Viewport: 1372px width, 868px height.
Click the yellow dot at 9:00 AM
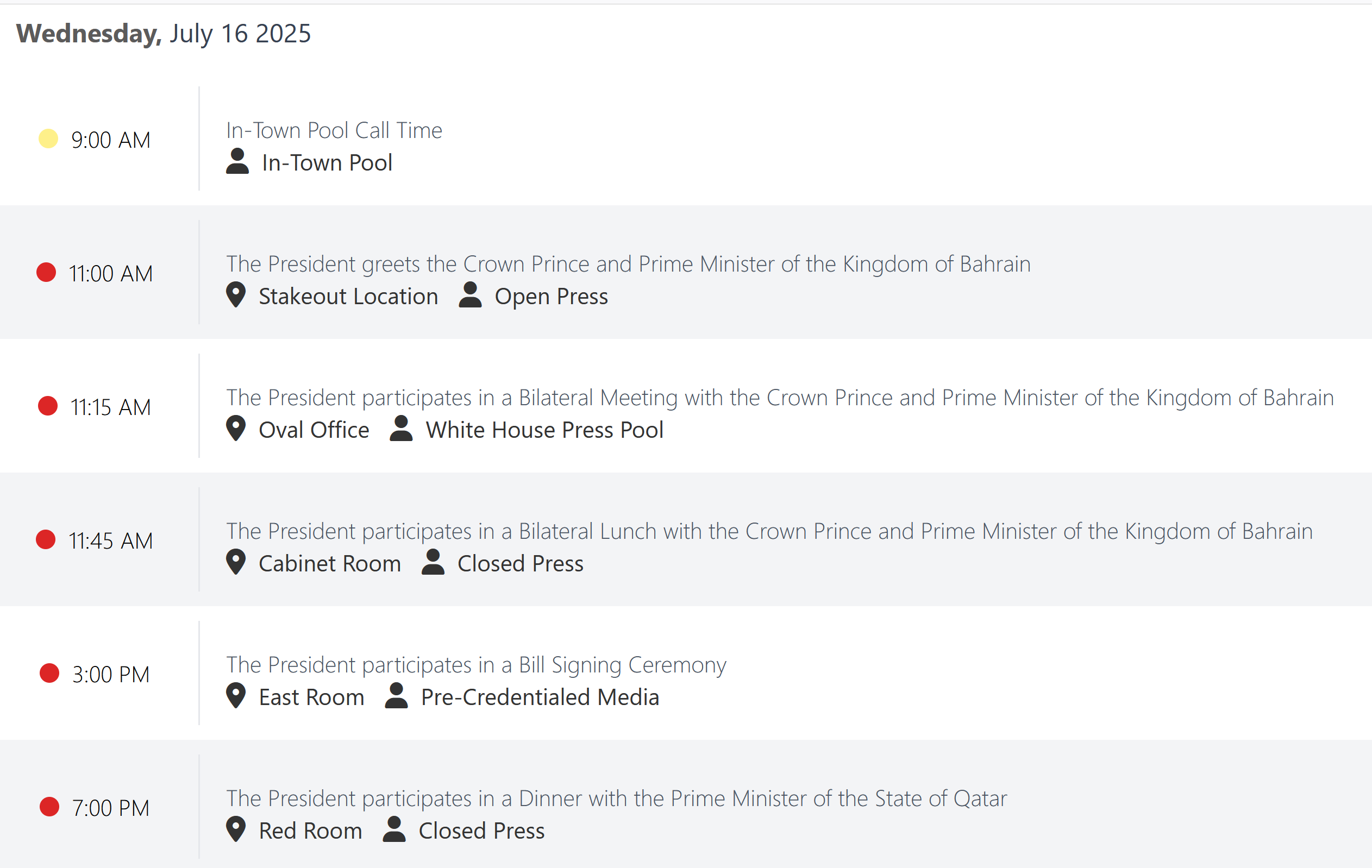[48, 139]
